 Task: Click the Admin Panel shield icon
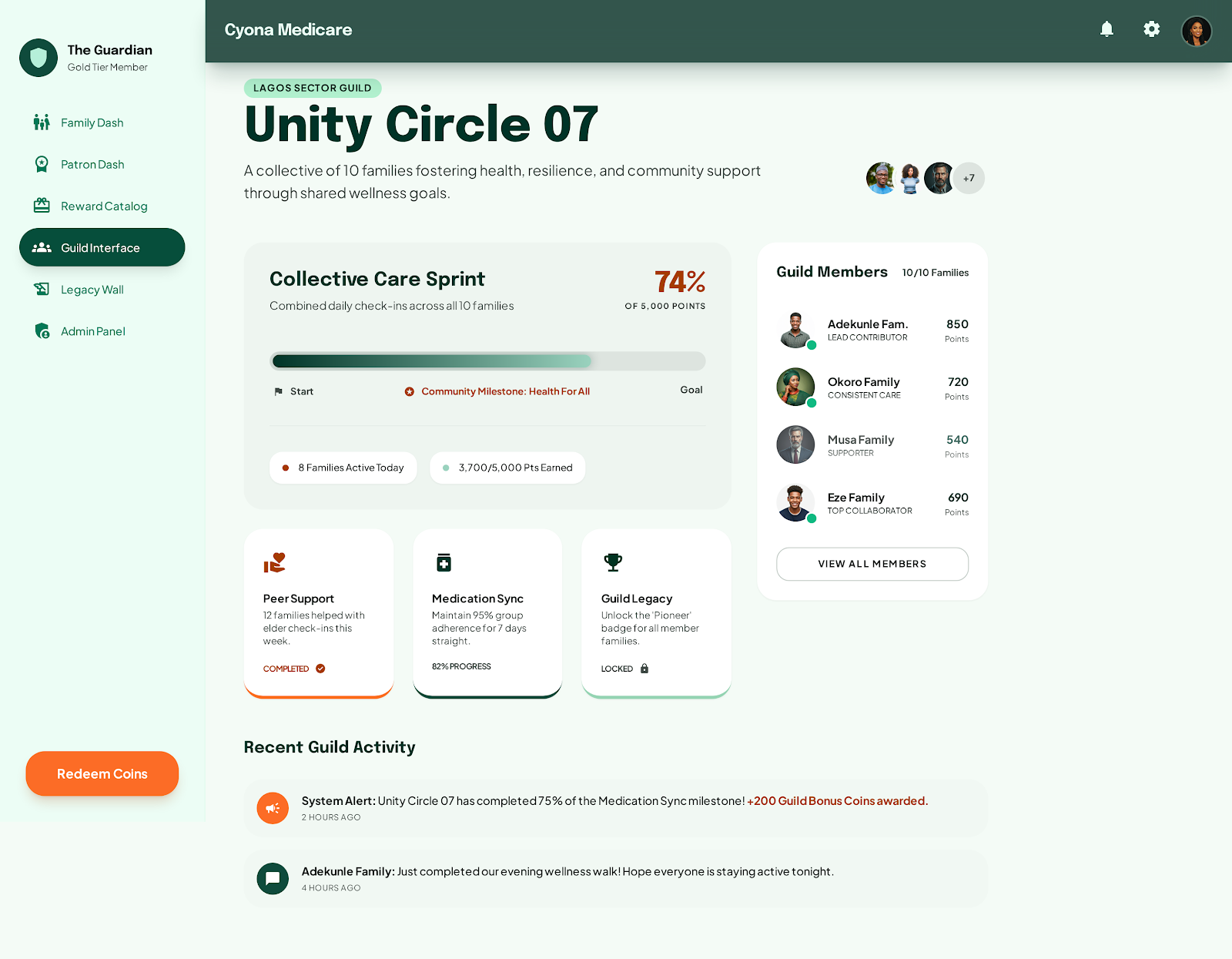point(42,331)
